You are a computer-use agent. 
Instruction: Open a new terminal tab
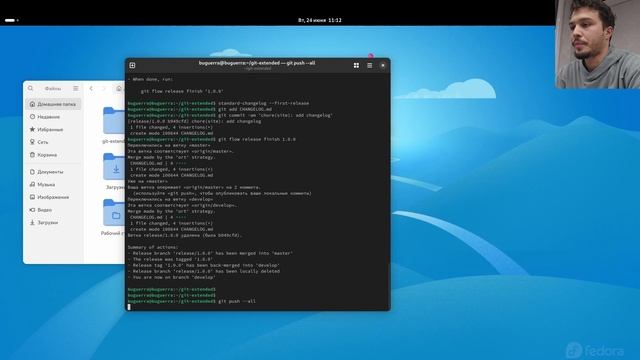coord(132,65)
